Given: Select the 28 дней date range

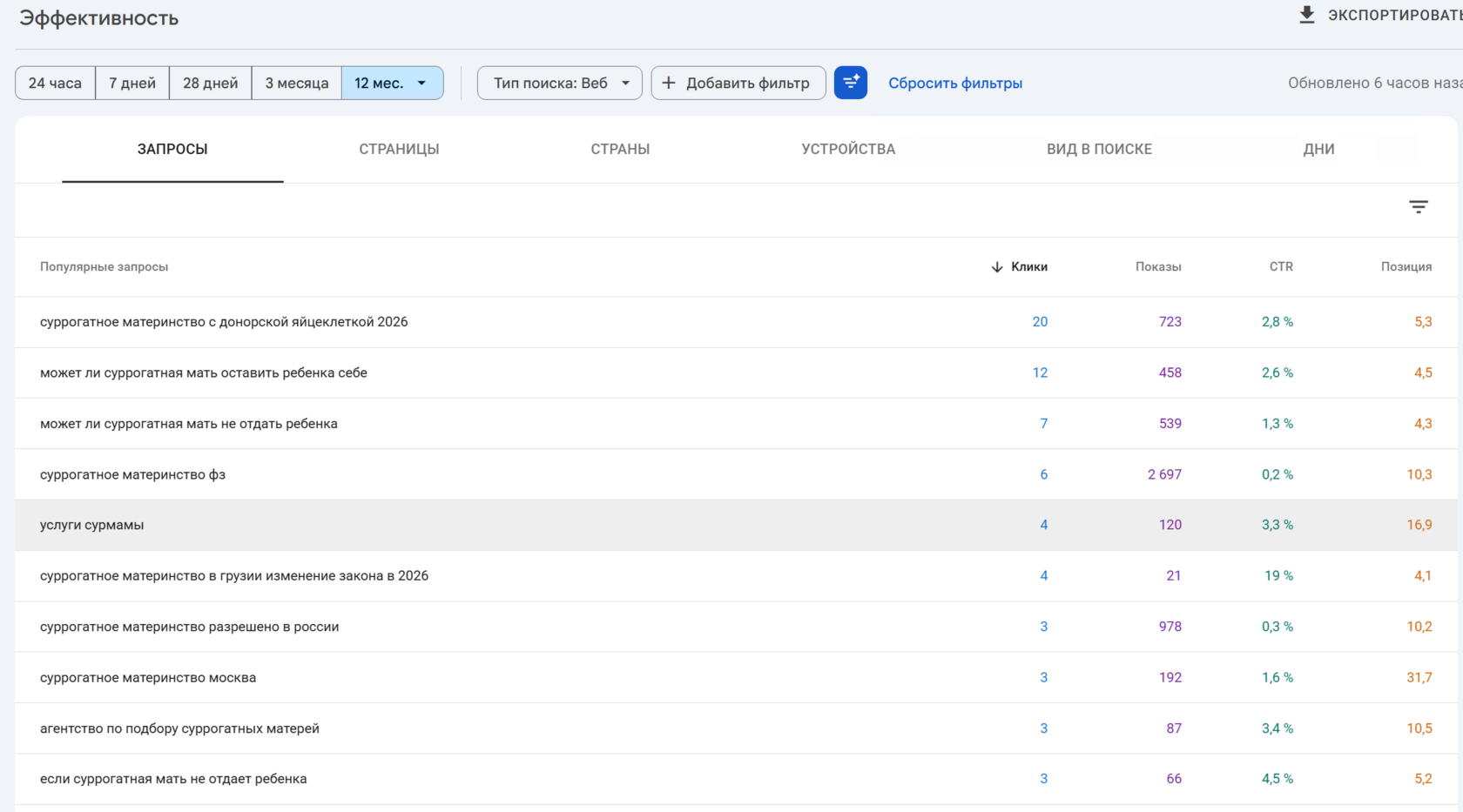Looking at the screenshot, I should pyautogui.click(x=210, y=83).
